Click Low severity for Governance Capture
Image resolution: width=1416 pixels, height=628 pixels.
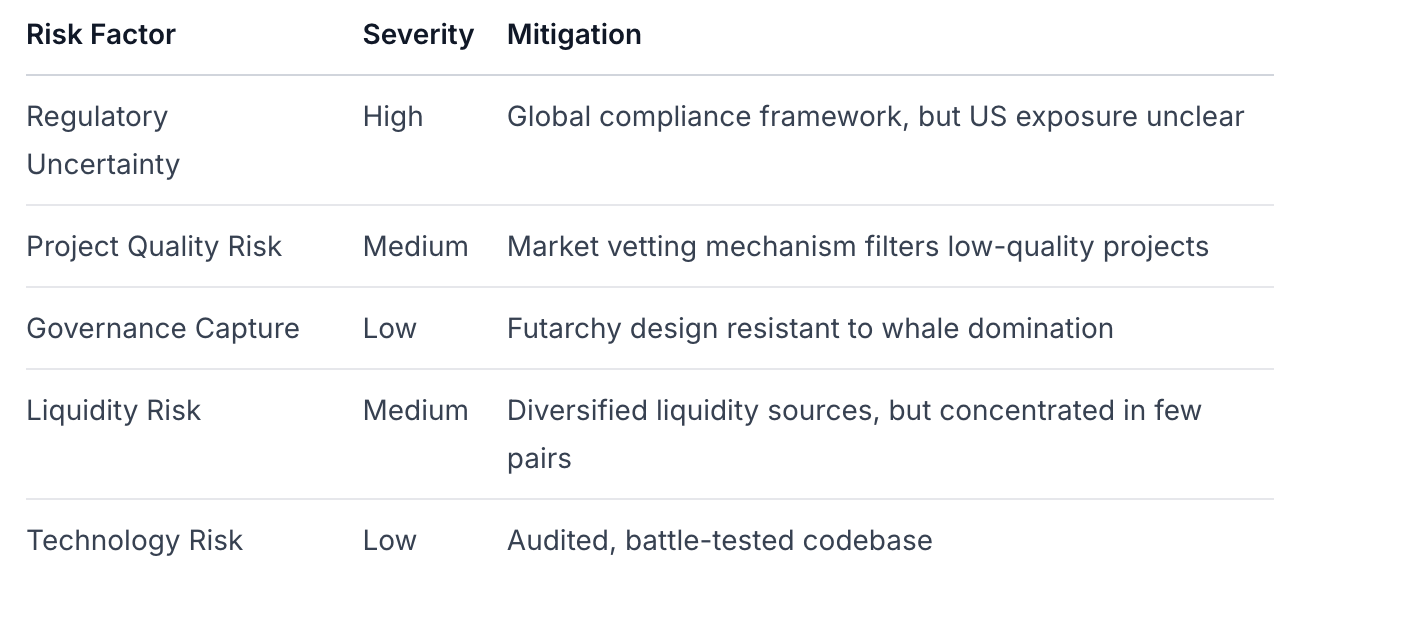tap(389, 329)
